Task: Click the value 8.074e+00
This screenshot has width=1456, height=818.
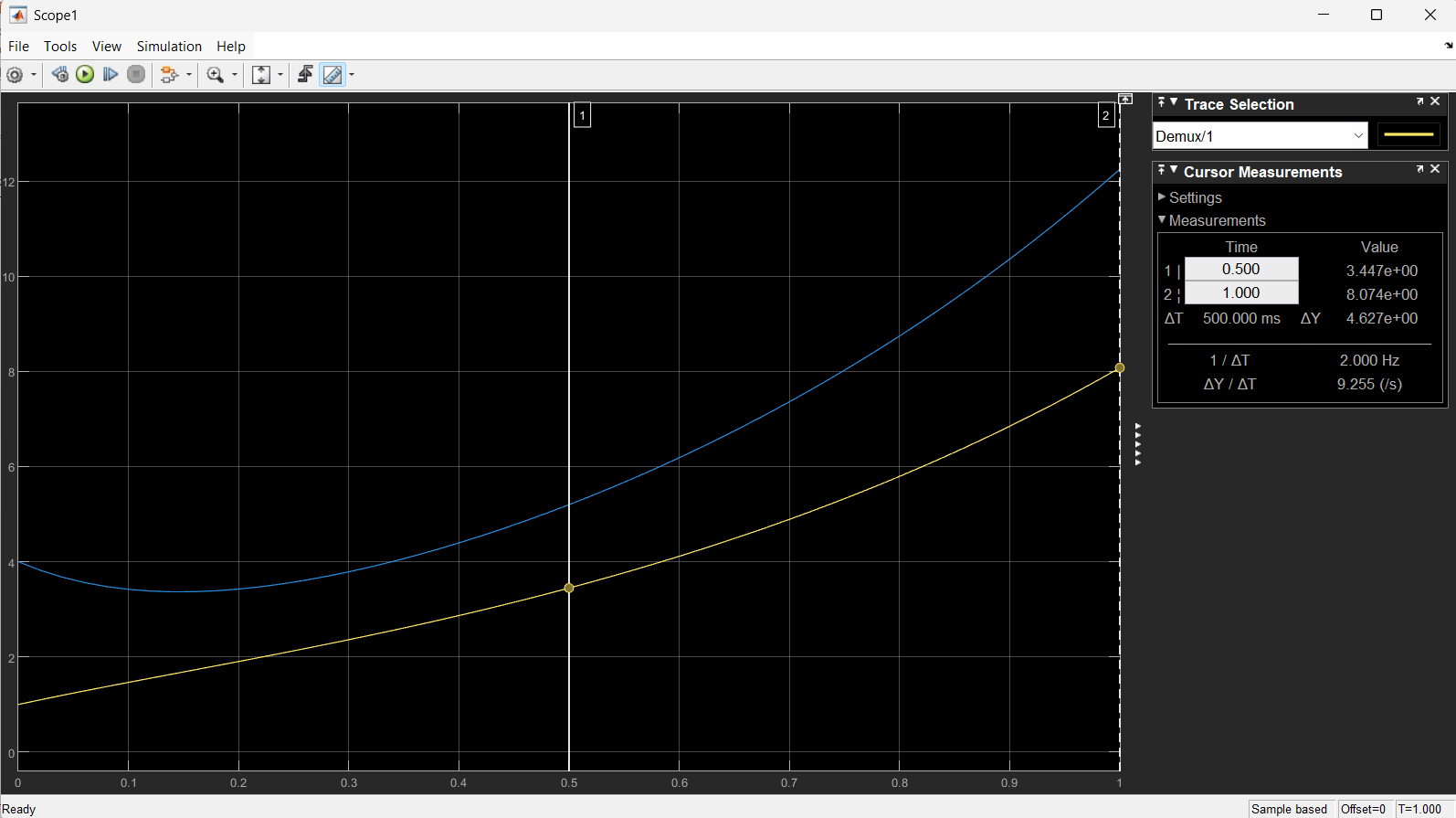Action: 1382,294
